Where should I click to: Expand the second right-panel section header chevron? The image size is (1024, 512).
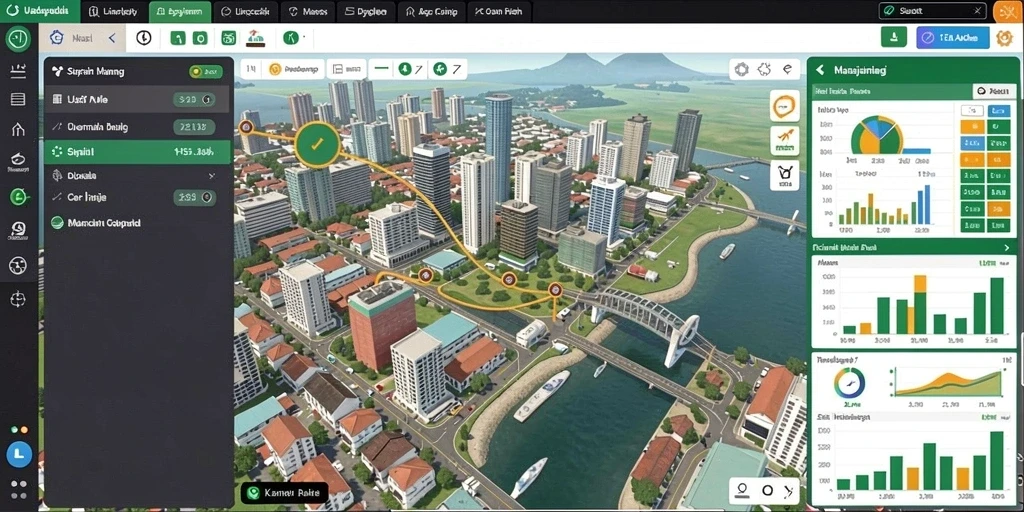(x=1006, y=248)
